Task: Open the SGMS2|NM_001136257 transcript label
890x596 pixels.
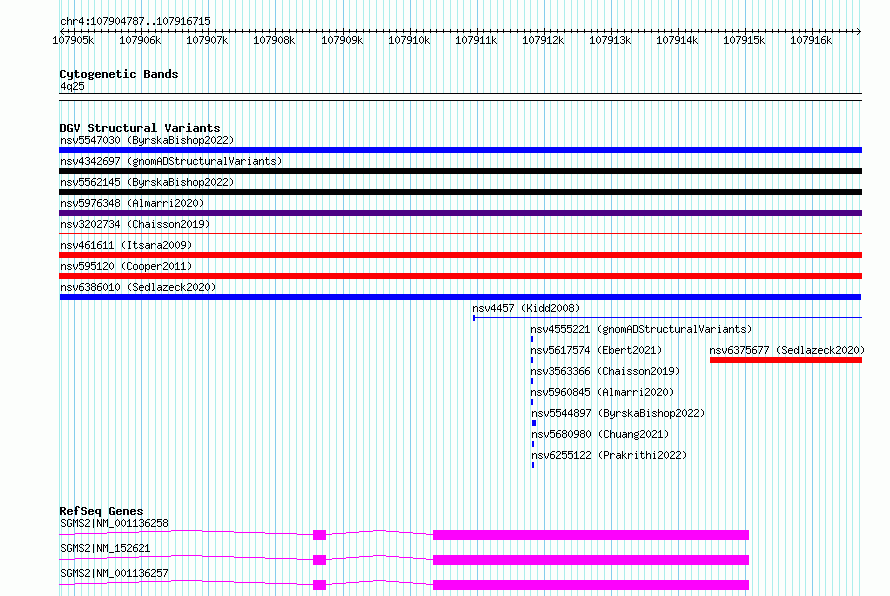Action: coord(114,573)
